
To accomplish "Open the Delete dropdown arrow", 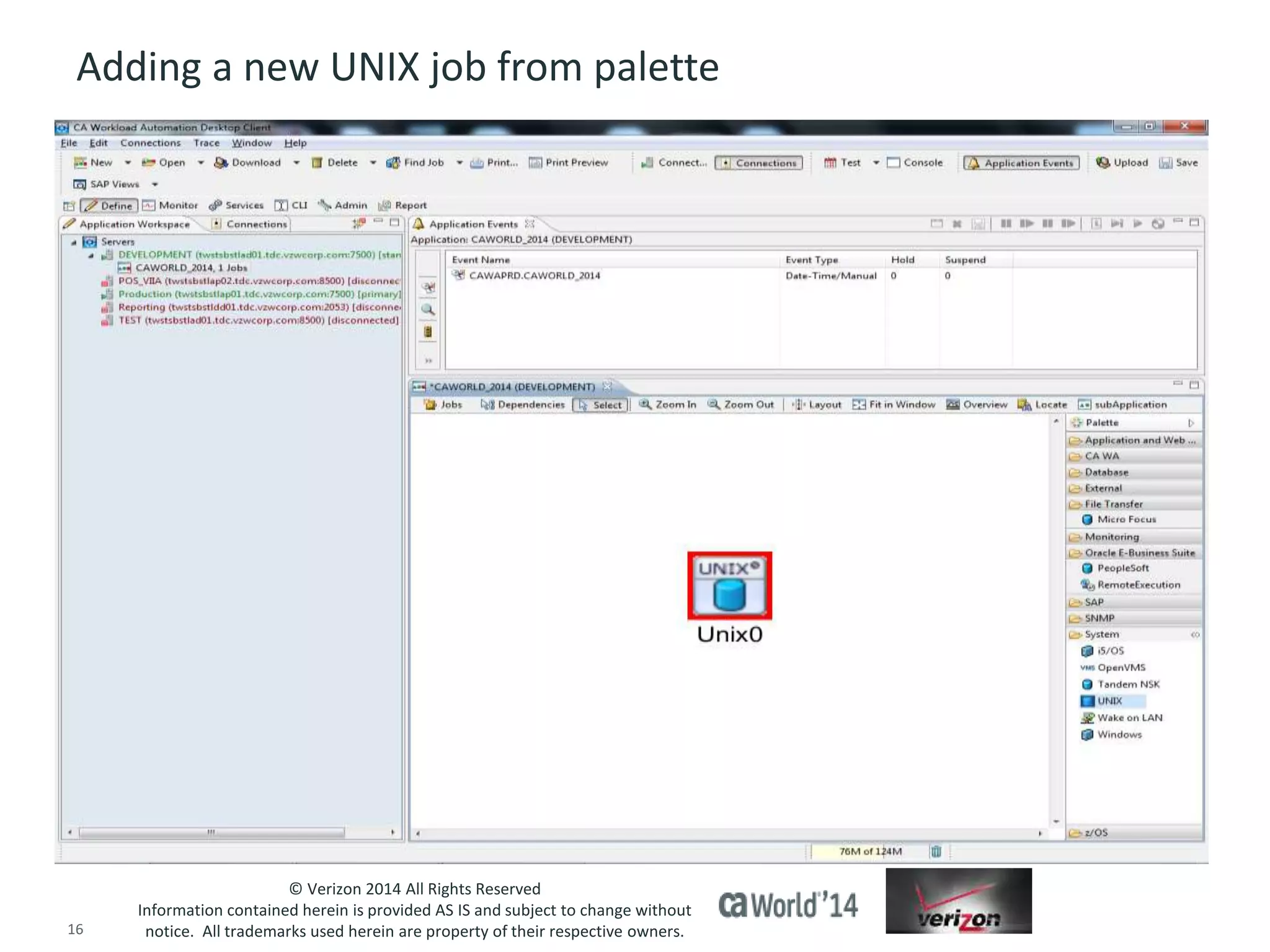I will coord(373,162).
